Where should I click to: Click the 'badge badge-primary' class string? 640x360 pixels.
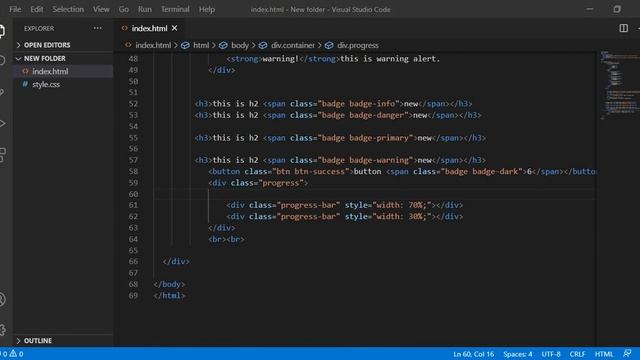[x=365, y=138]
